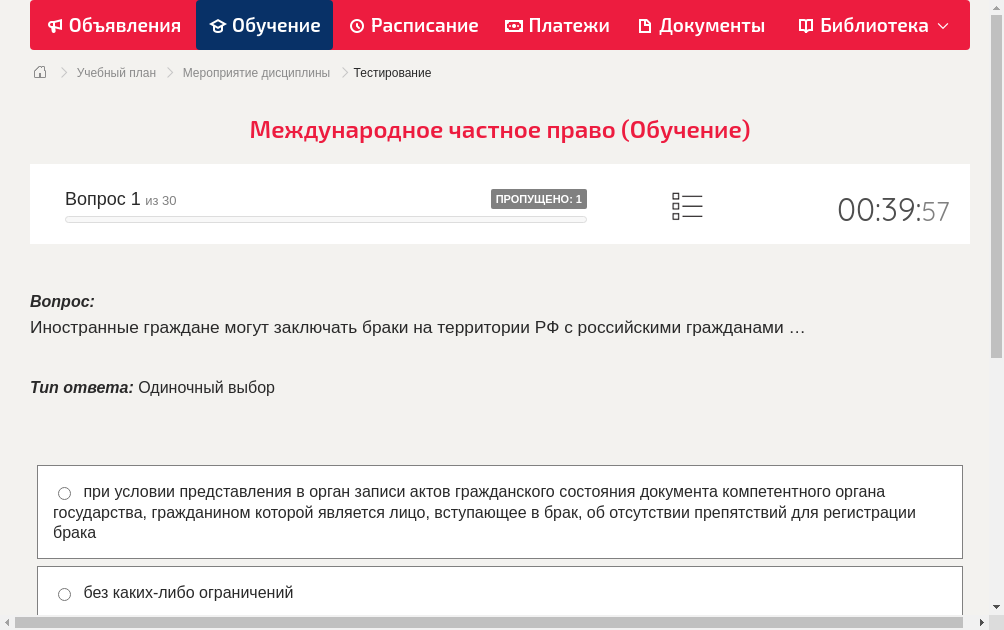Click the graduation cap icon beside Обучение

219,25
